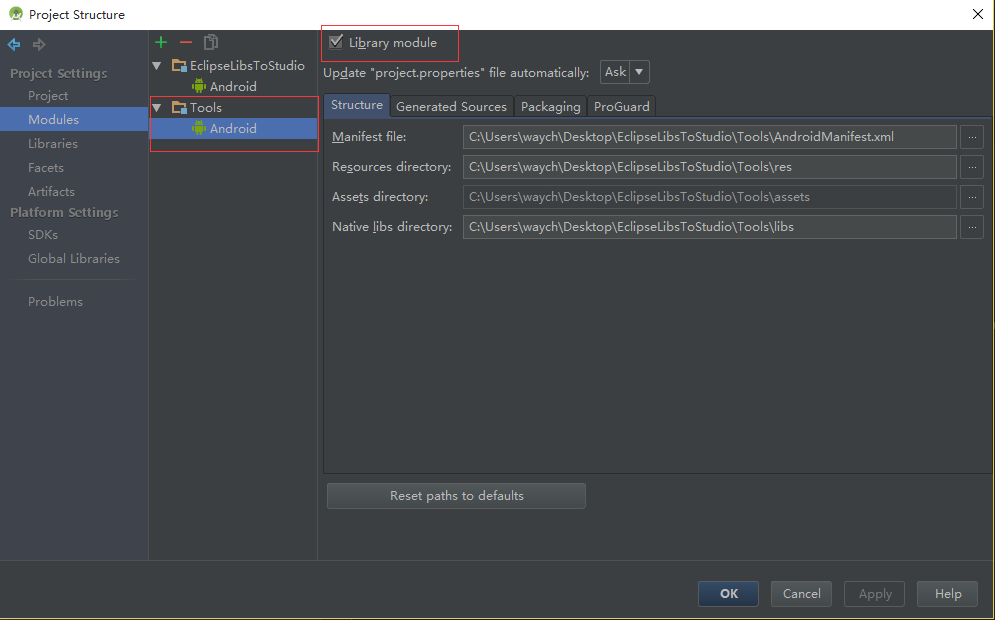This screenshot has width=995, height=620.
Task: Click the Native libs directory path field
Action: click(709, 227)
